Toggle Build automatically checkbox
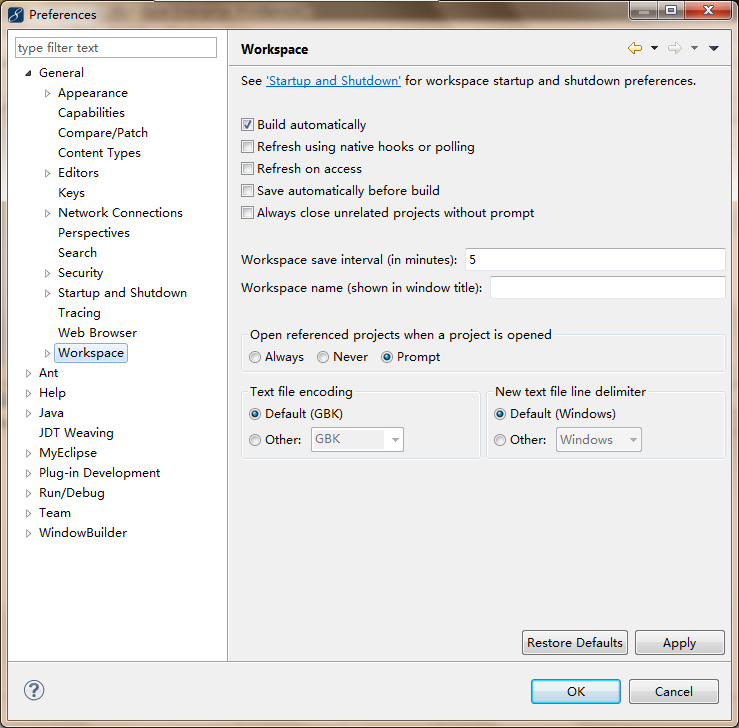739x728 pixels. click(x=247, y=125)
